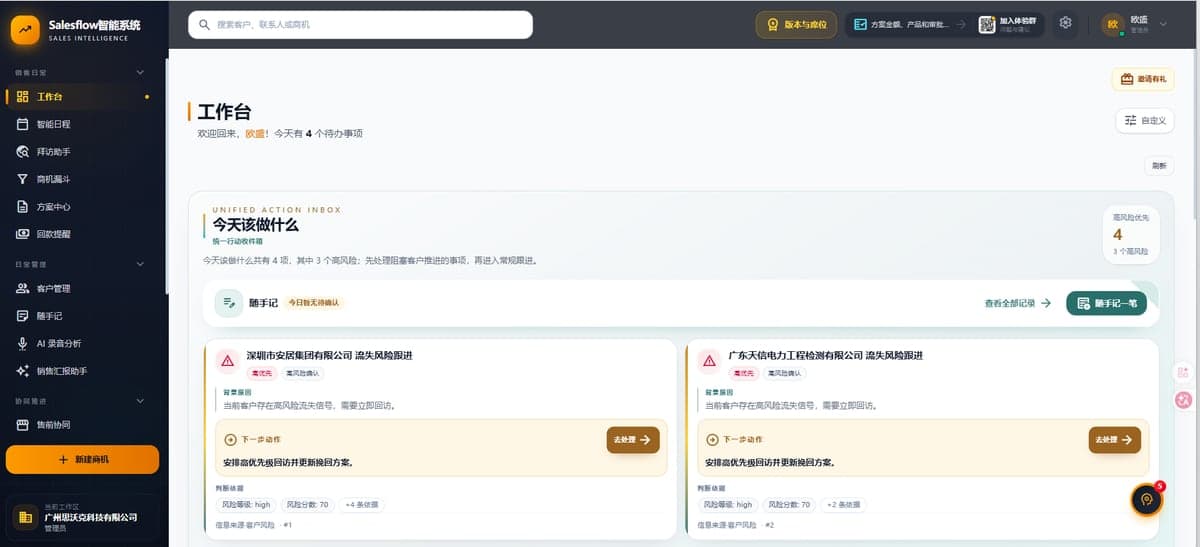1200x547 pixels.
Task: Open 深圳市安居集团有限公司 流失风险跟进 title
Action: (329, 356)
